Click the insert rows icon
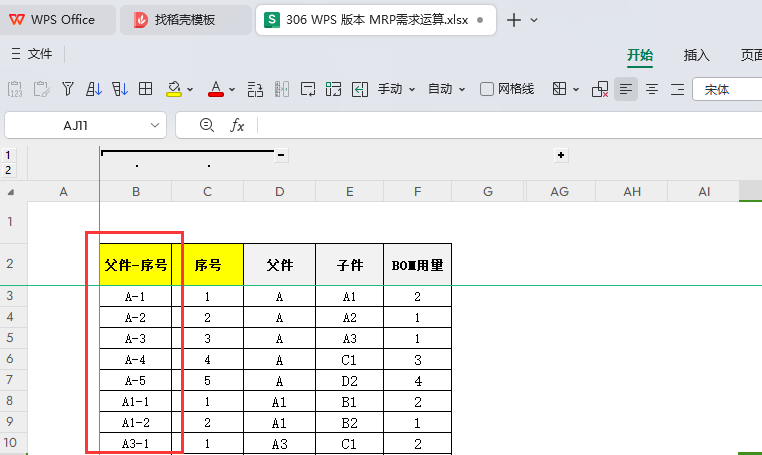The image size is (762, 455). coord(255,89)
